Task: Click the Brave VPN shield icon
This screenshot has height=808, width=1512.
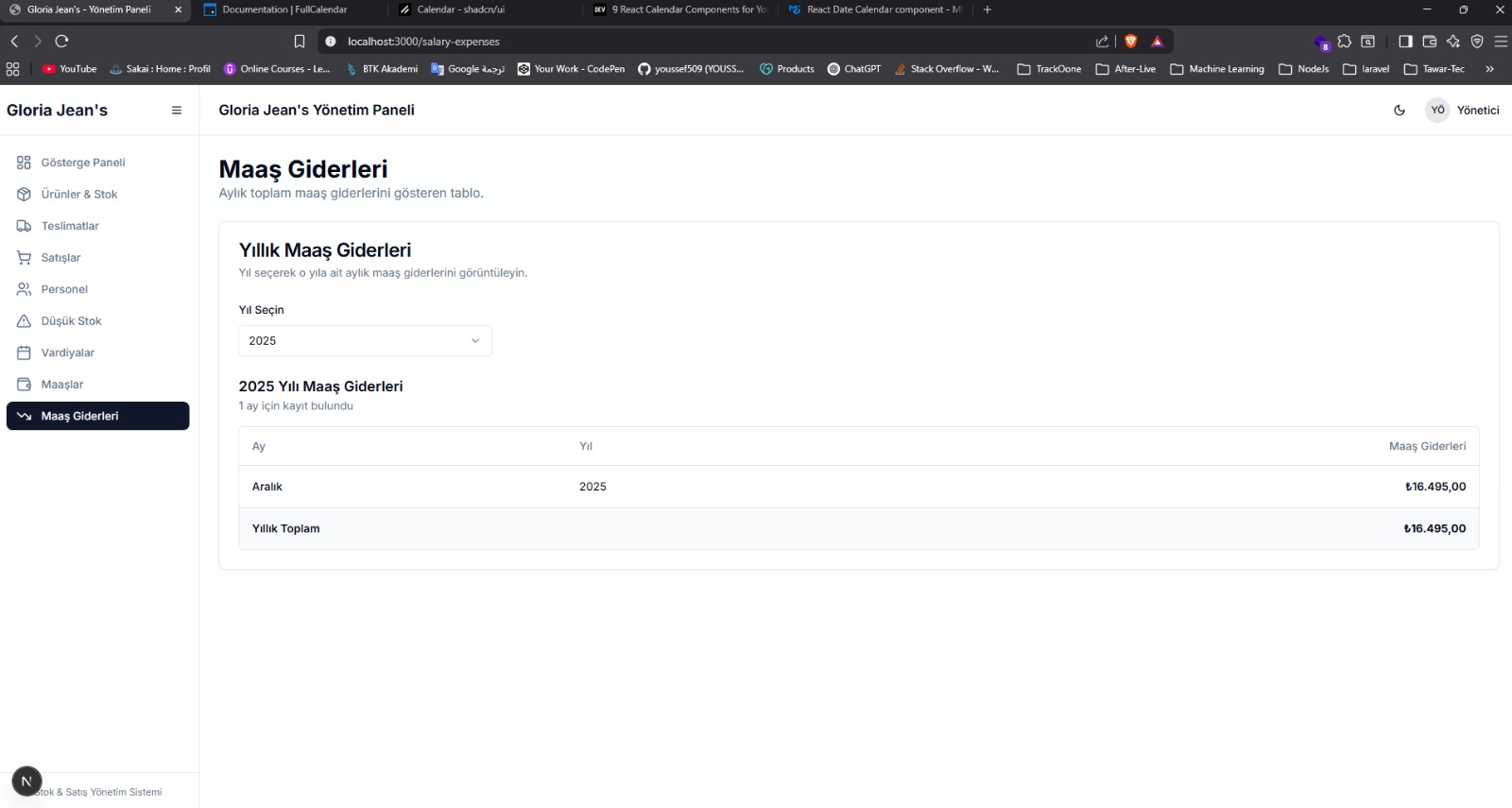Action: [1477, 42]
